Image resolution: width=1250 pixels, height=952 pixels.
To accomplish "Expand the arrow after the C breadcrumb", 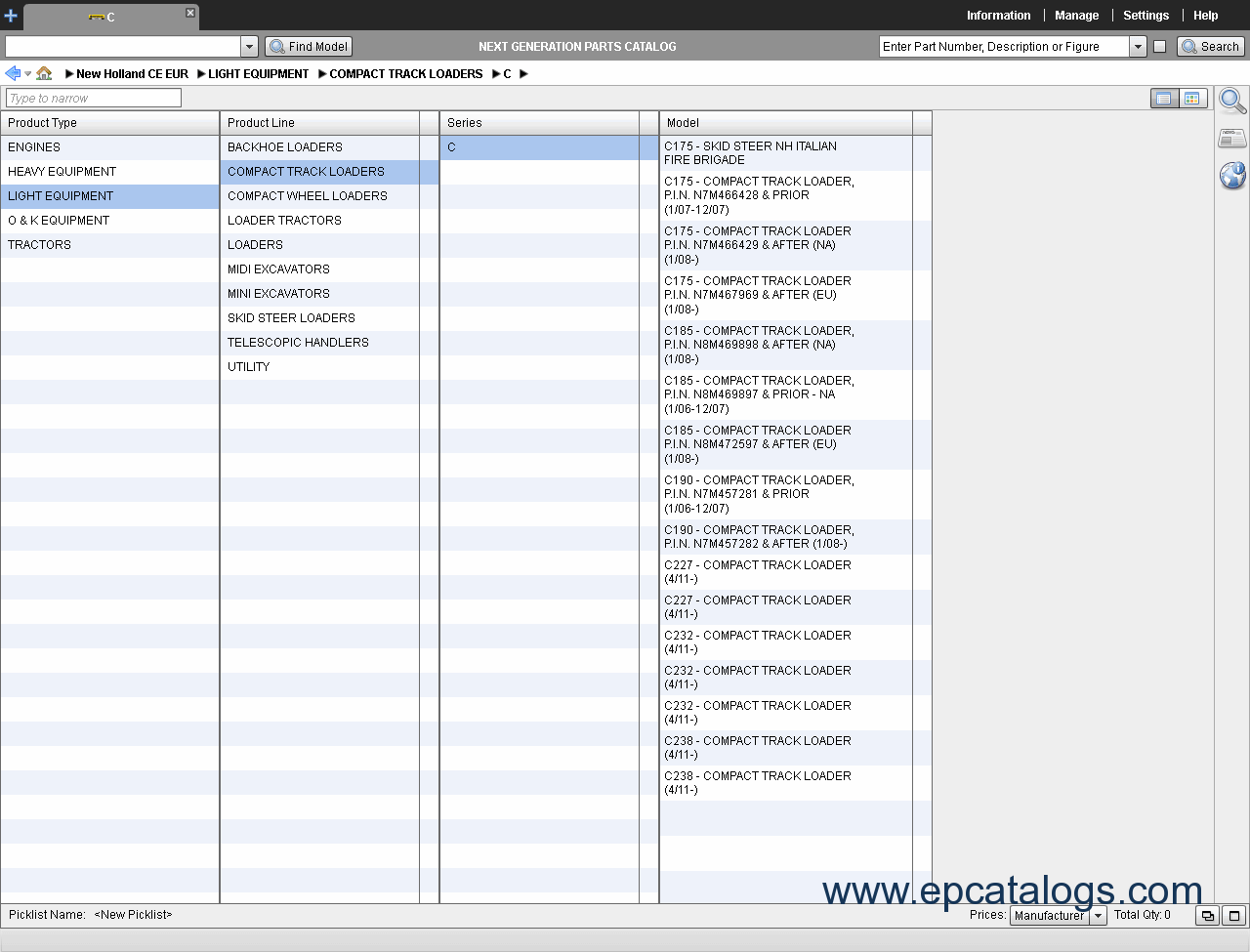I will (x=523, y=74).
